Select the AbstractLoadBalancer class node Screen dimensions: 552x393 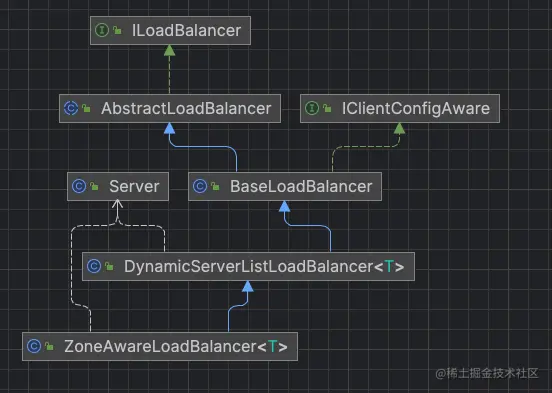(x=170, y=108)
